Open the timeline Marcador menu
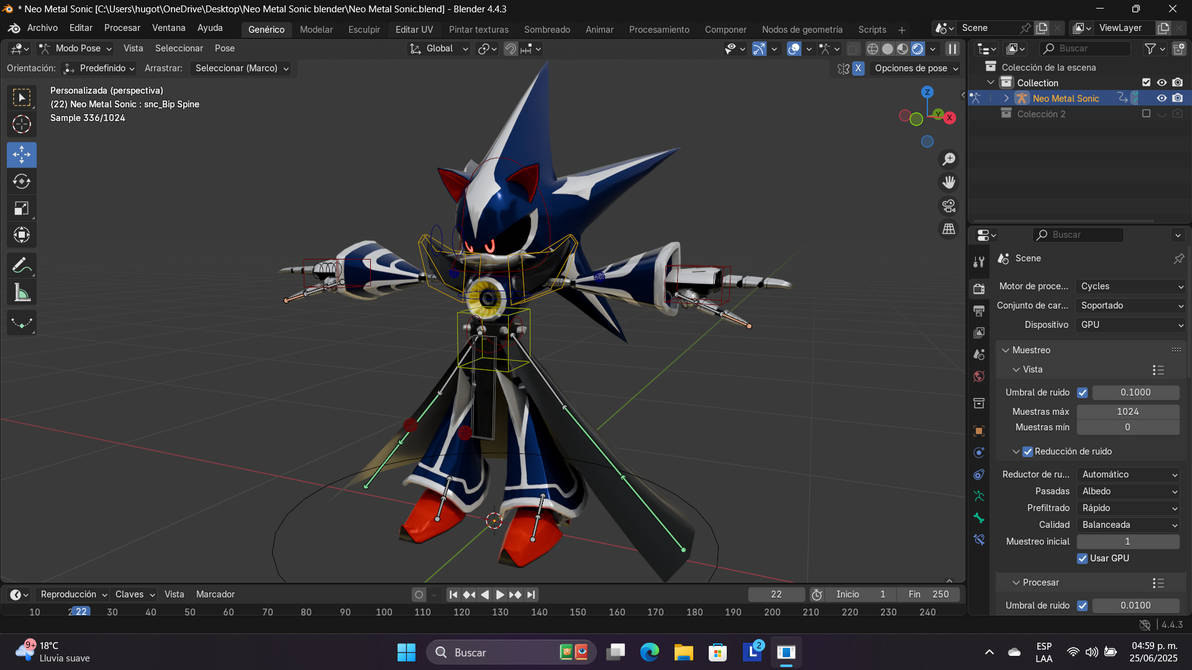Screen dimensions: 1192x670 [x=215, y=595]
